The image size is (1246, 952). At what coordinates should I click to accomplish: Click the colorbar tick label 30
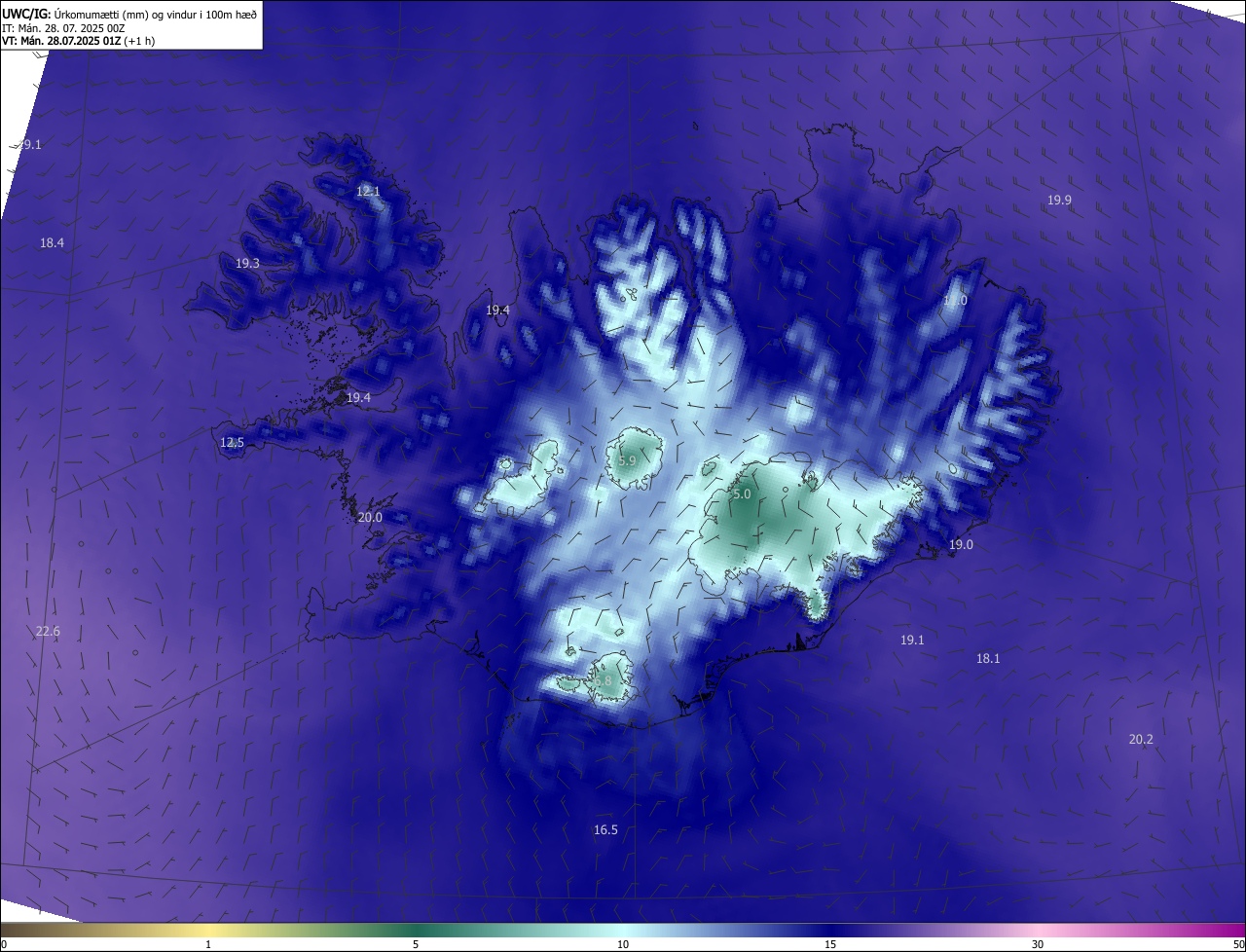[x=1038, y=944]
